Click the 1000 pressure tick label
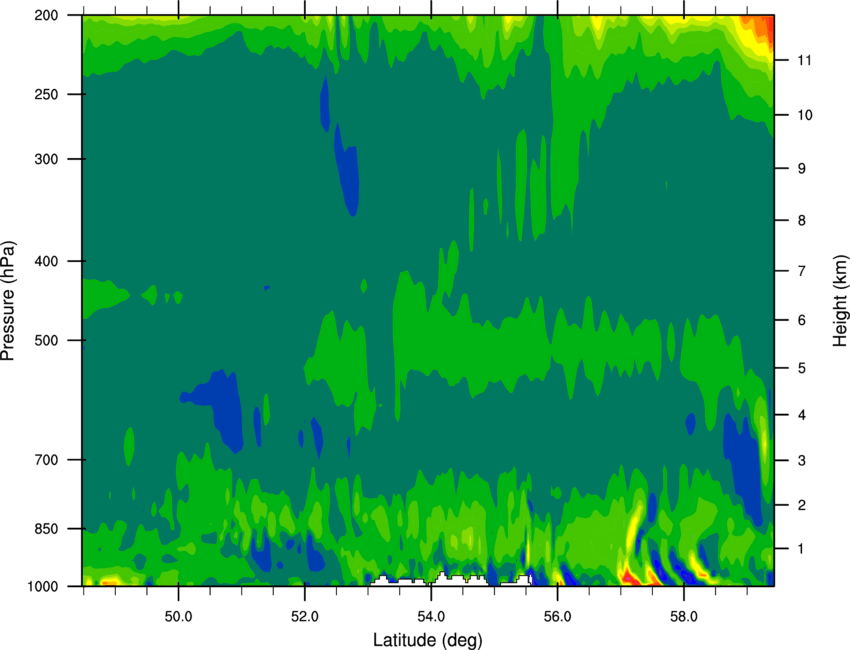Viewport: 850px width, 650px height. click(43, 587)
